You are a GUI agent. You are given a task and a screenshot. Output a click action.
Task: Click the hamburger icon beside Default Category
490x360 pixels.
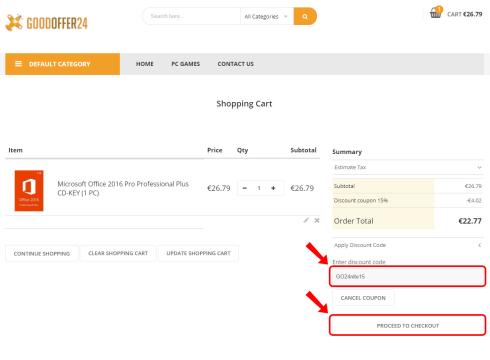[x=19, y=64]
